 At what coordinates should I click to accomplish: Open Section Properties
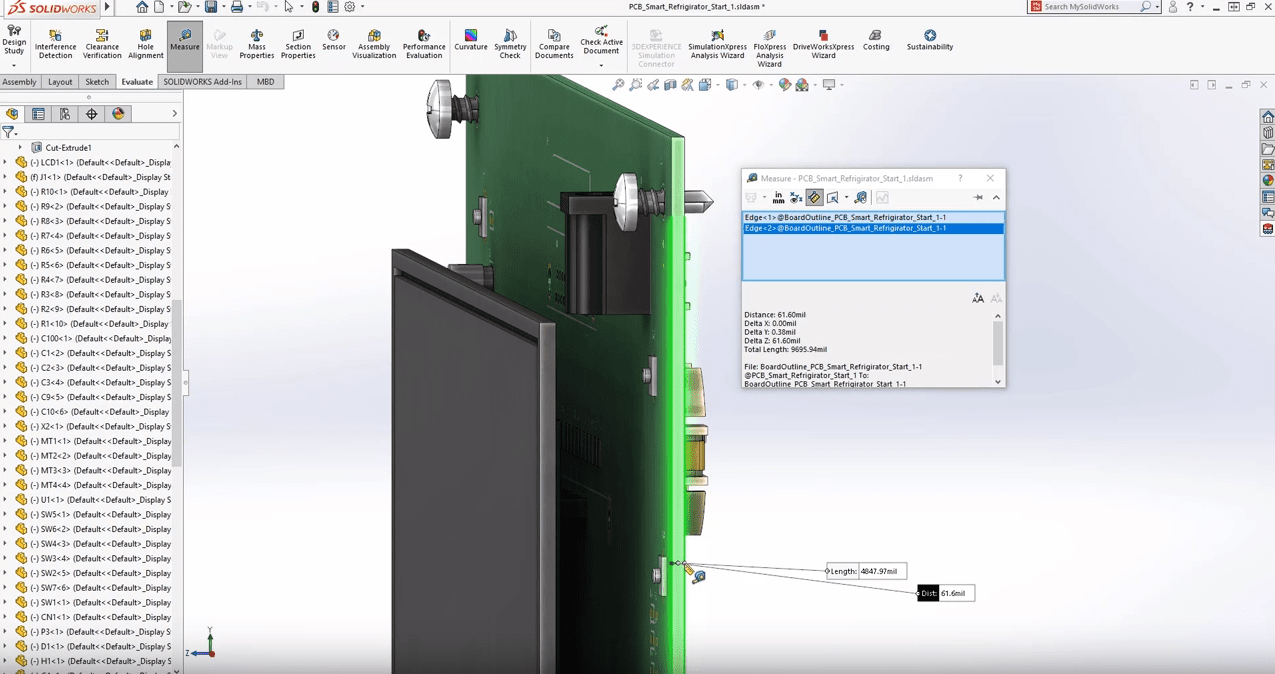(298, 45)
